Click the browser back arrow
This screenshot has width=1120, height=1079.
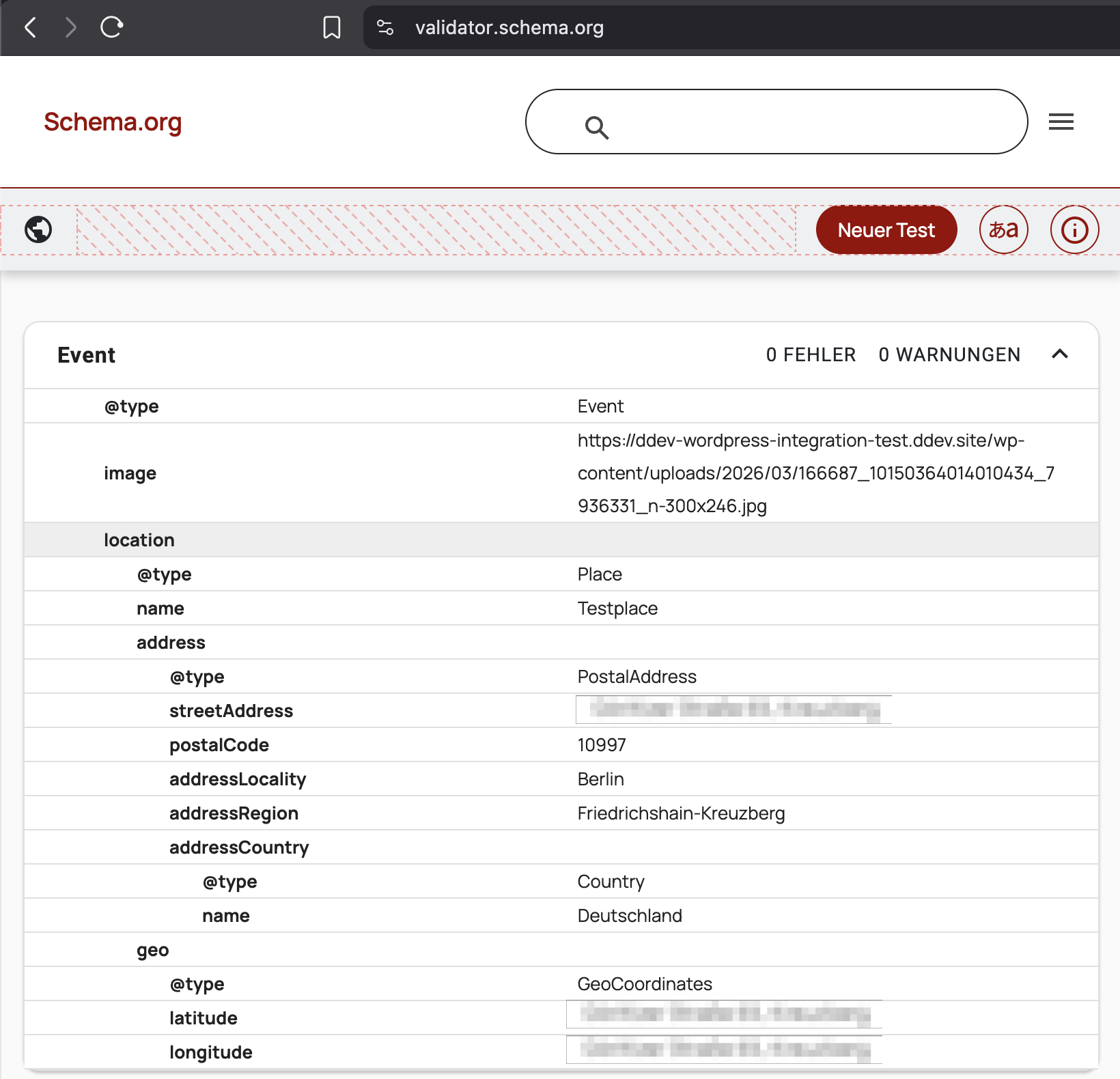31,27
